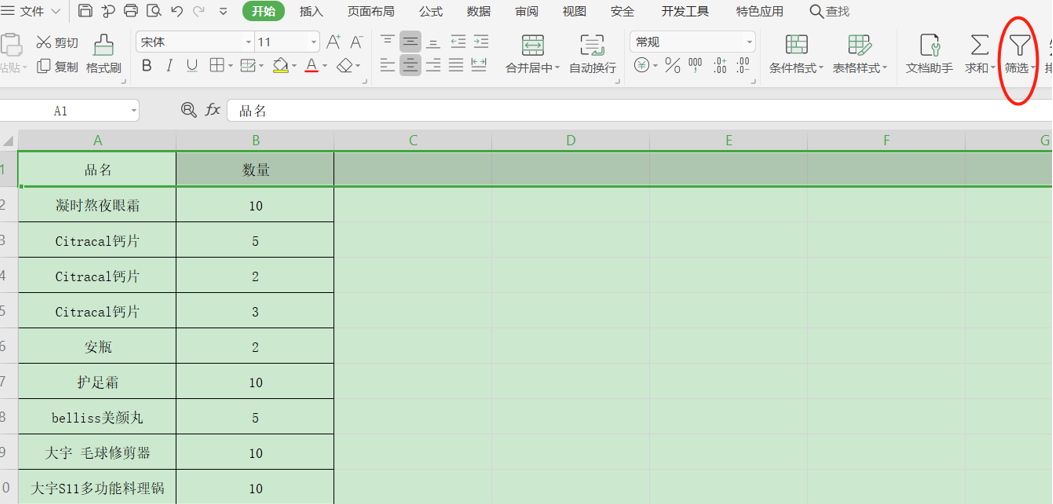Decrease font size with the A- icon
Viewport: 1053px width, 504px height.
coord(357,42)
